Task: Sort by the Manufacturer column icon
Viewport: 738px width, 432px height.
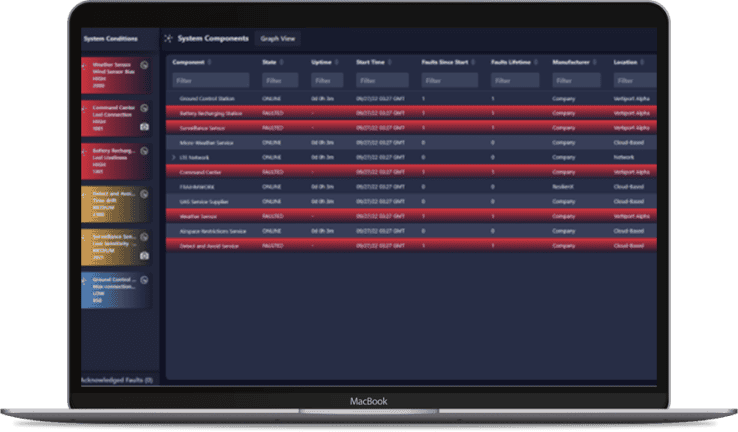Action: tap(594, 62)
